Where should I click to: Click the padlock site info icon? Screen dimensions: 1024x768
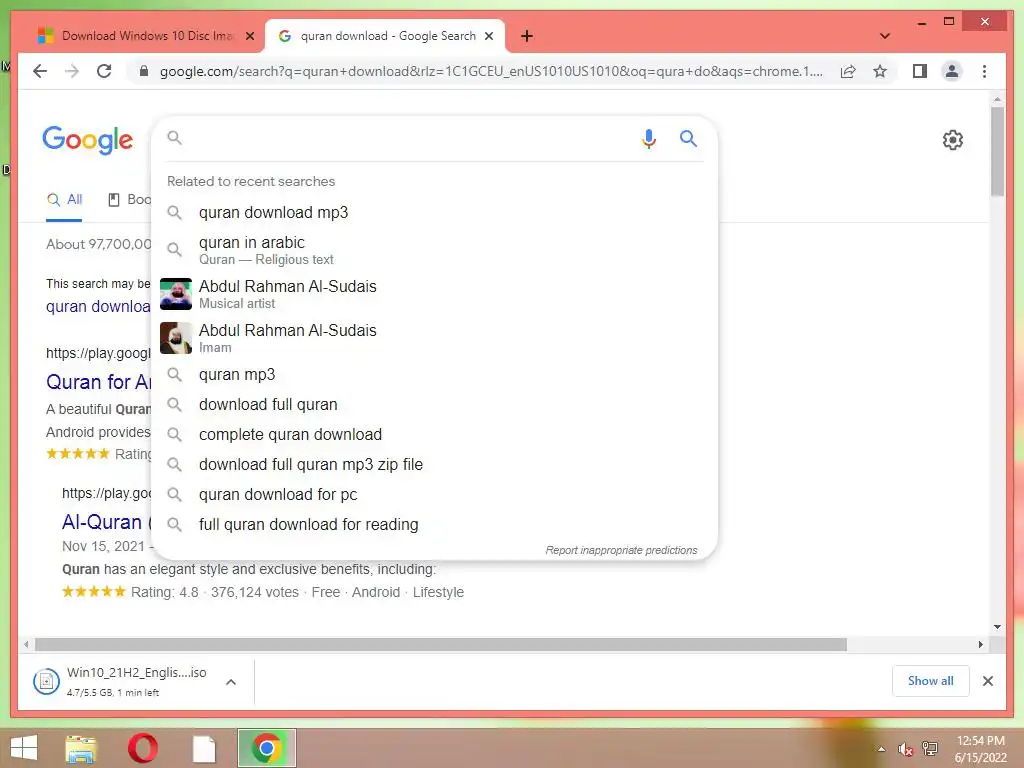(144, 71)
